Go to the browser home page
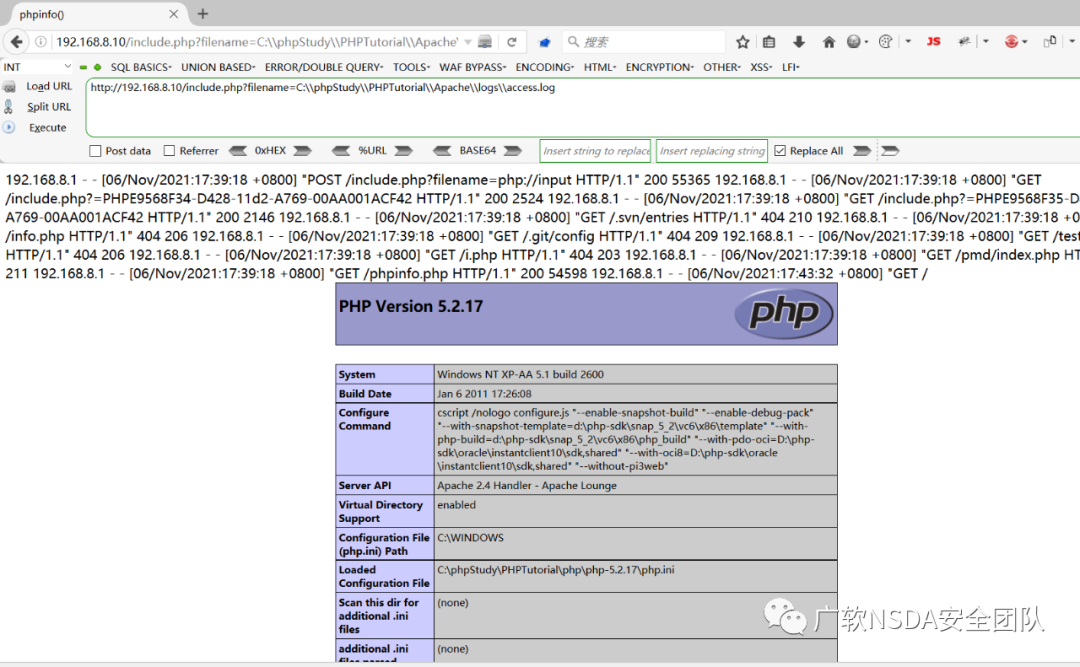Image resolution: width=1080 pixels, height=667 pixels. [x=829, y=42]
